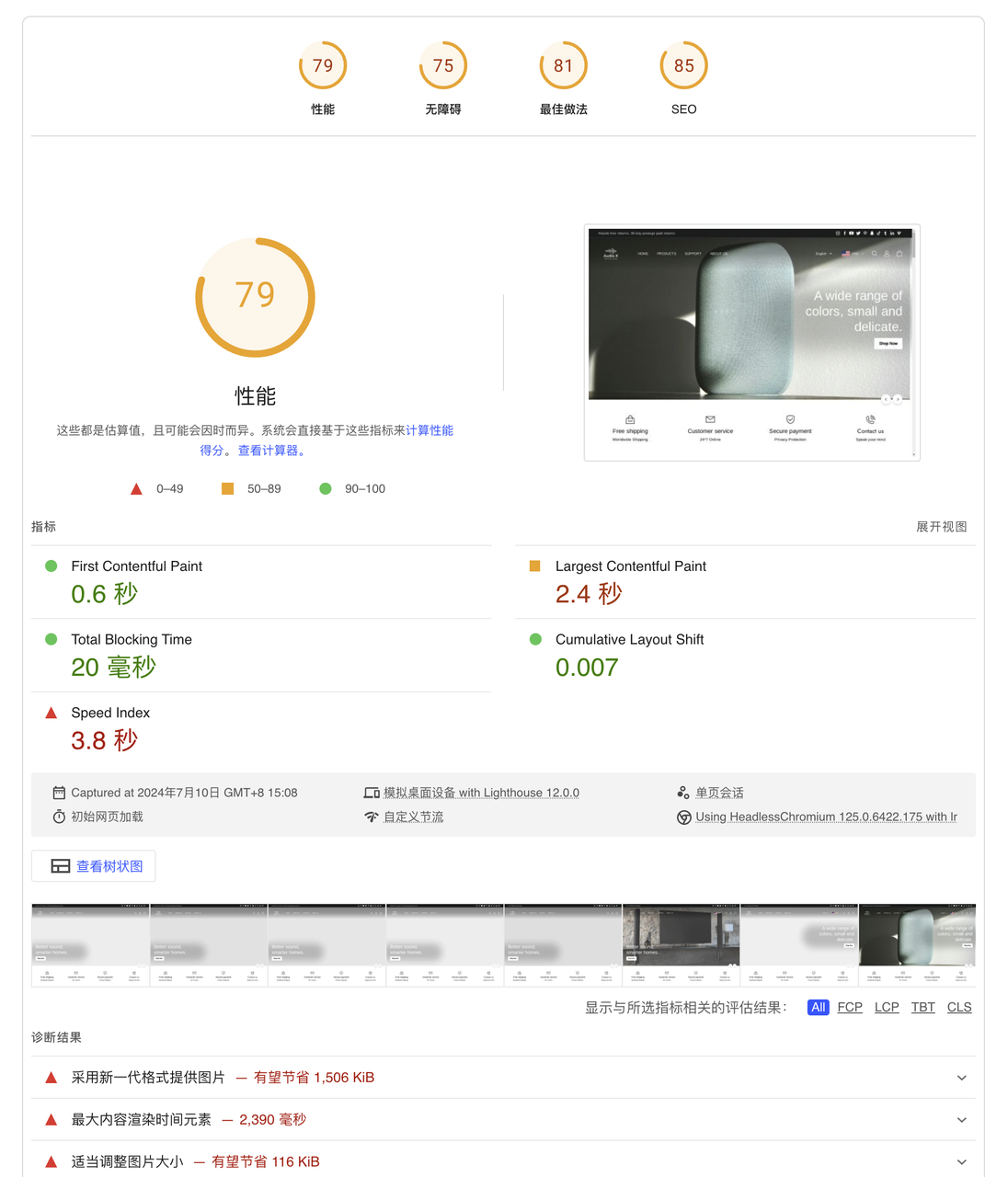Image resolution: width=1008 pixels, height=1177 pixels.
Task: Click the SEO score gauge
Action: (683, 65)
